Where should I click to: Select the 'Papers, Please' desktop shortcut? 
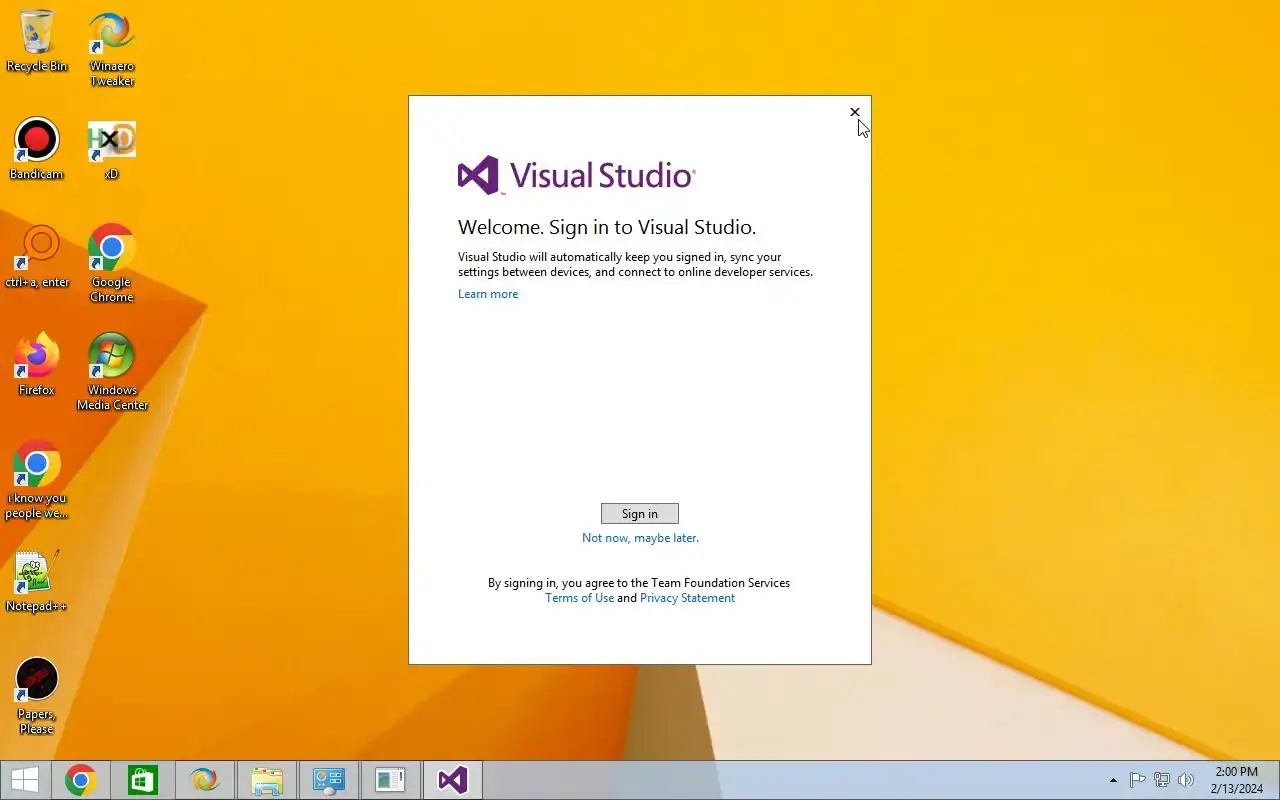coord(37,696)
